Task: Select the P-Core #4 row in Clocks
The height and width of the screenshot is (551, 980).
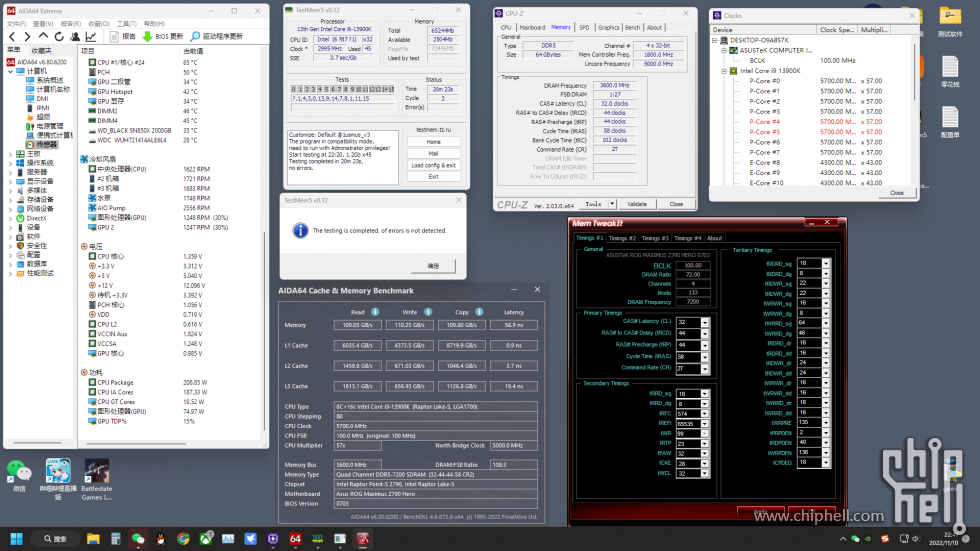Action: 816,122
